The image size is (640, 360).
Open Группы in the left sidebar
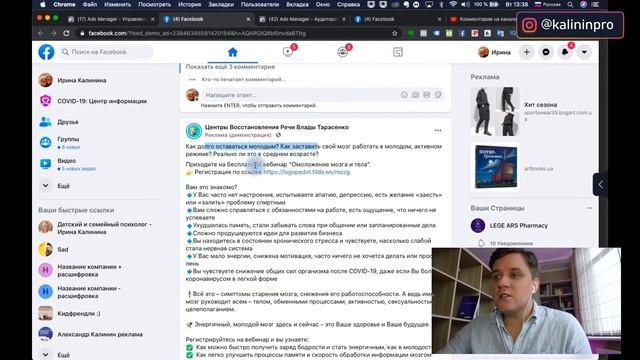[x=68, y=142]
